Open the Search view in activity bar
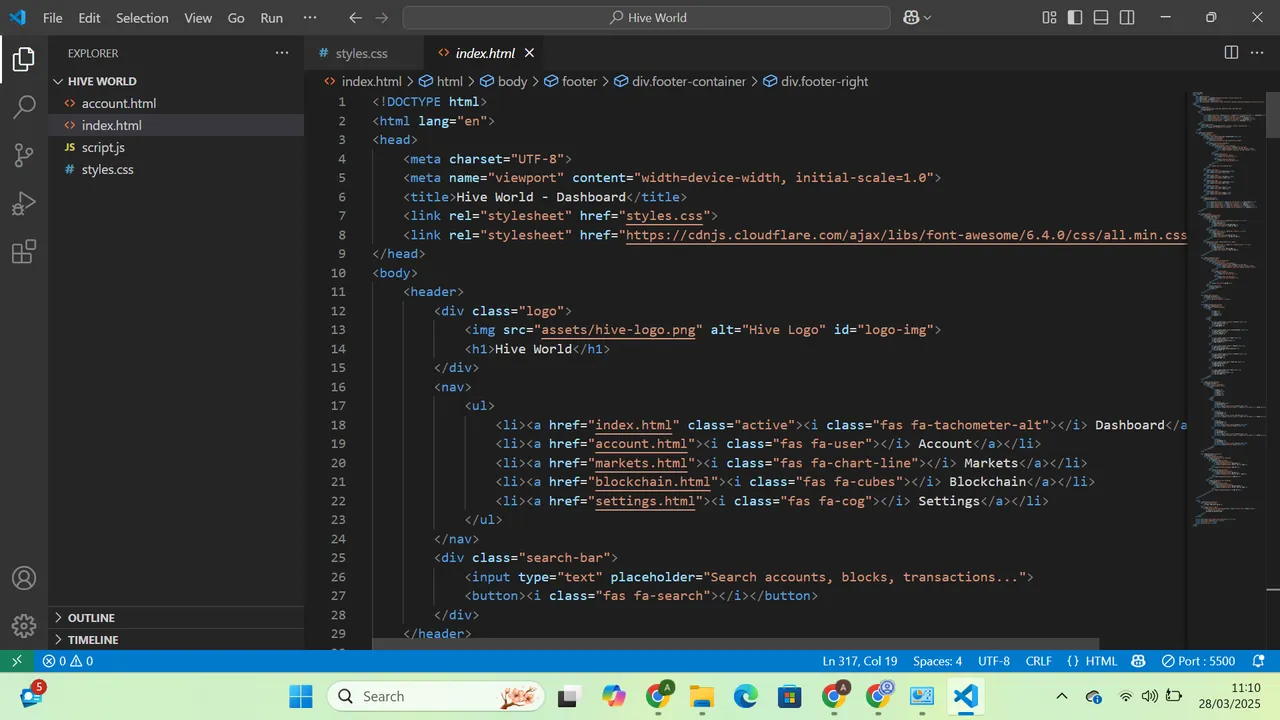The image size is (1280, 720). click(x=24, y=107)
